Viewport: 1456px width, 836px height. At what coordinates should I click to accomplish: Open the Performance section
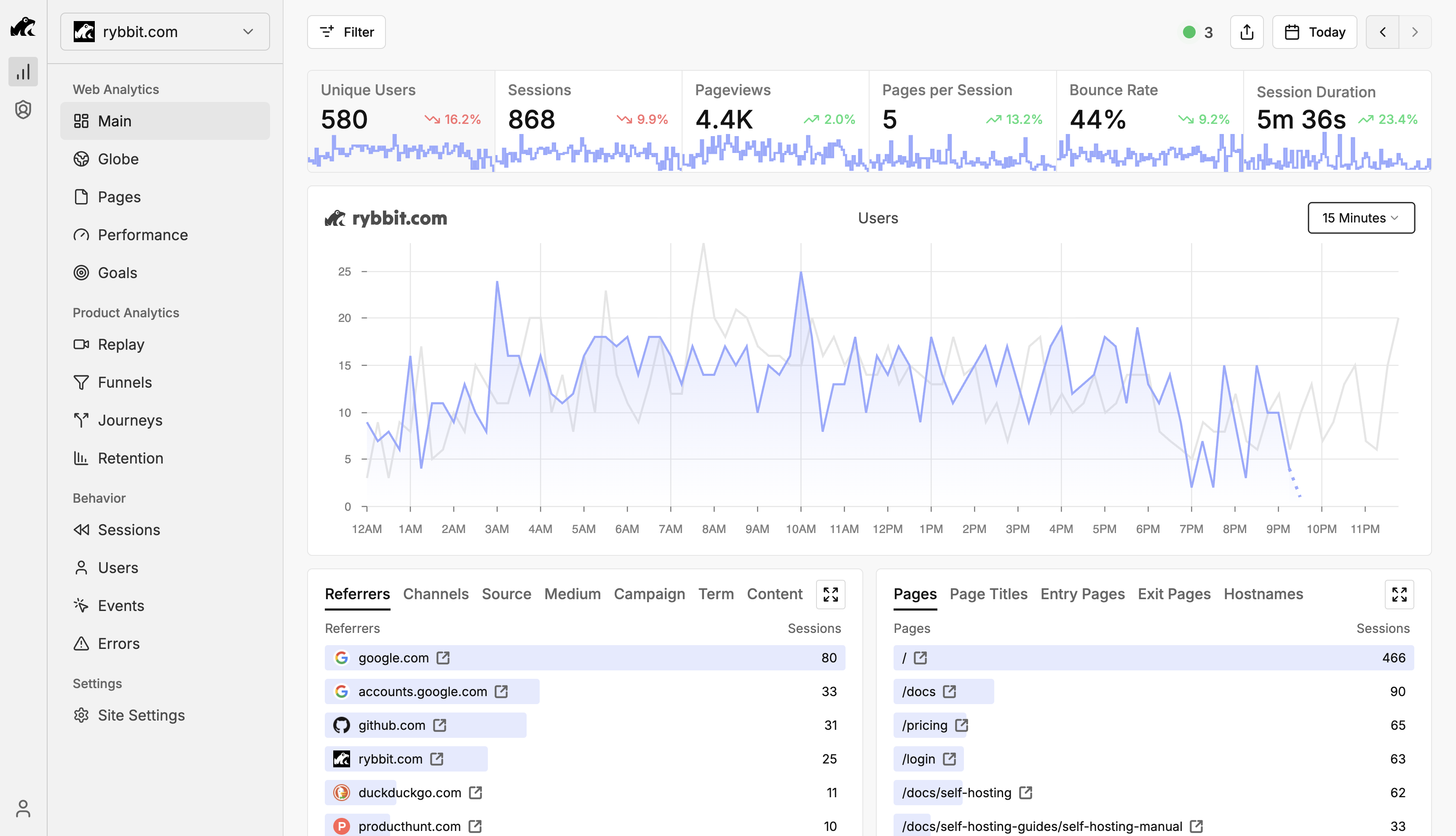pos(142,235)
